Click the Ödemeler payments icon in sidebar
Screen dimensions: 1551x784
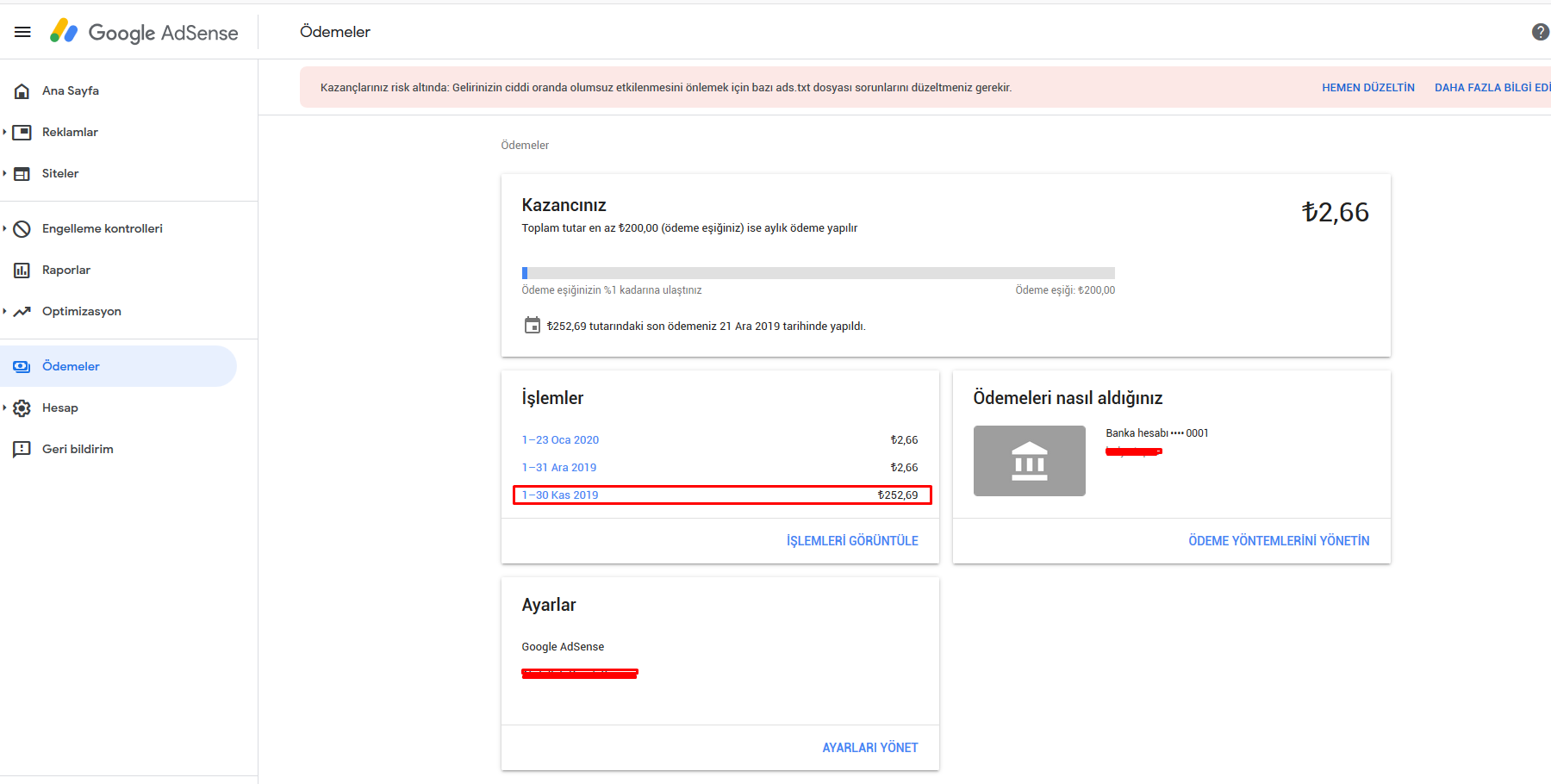click(22, 366)
